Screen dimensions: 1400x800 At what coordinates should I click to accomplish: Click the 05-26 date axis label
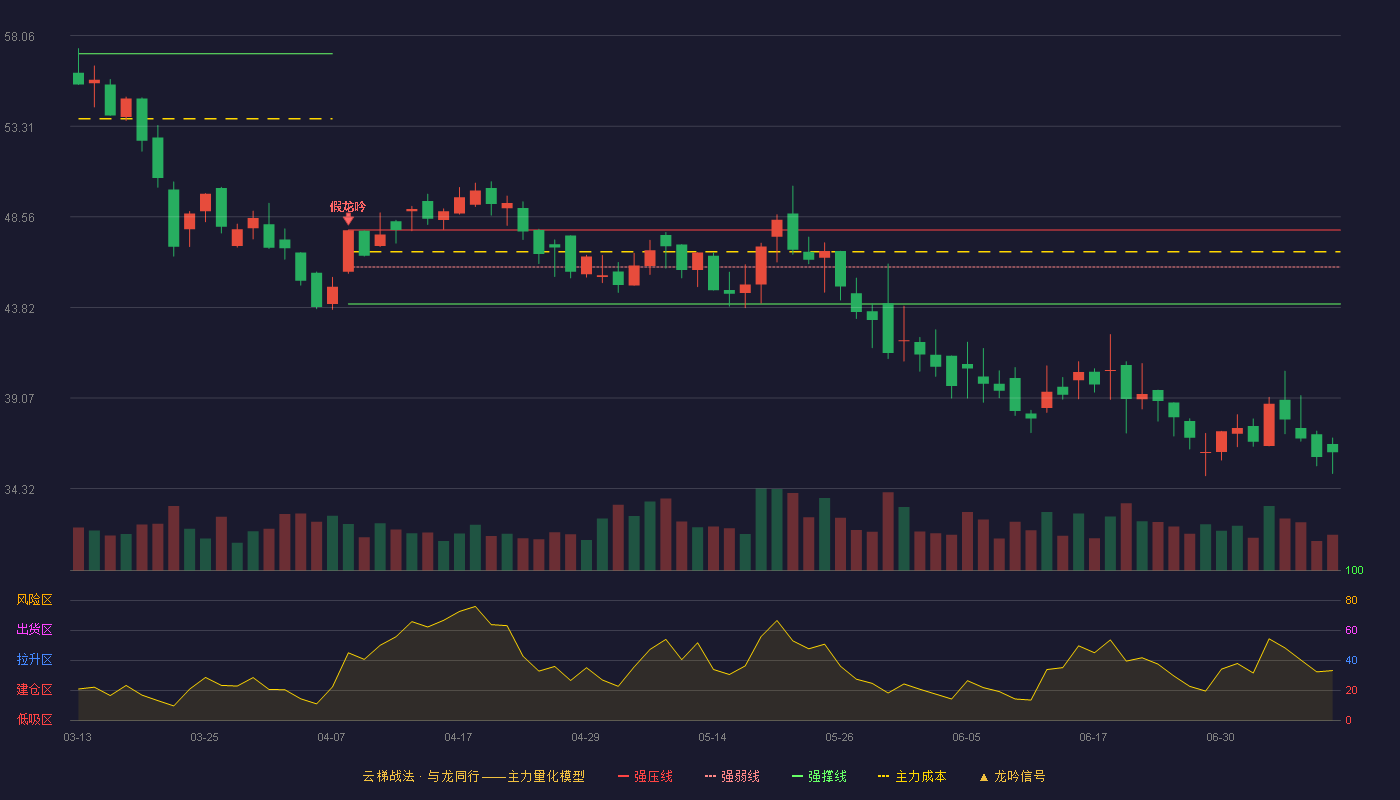tap(839, 737)
